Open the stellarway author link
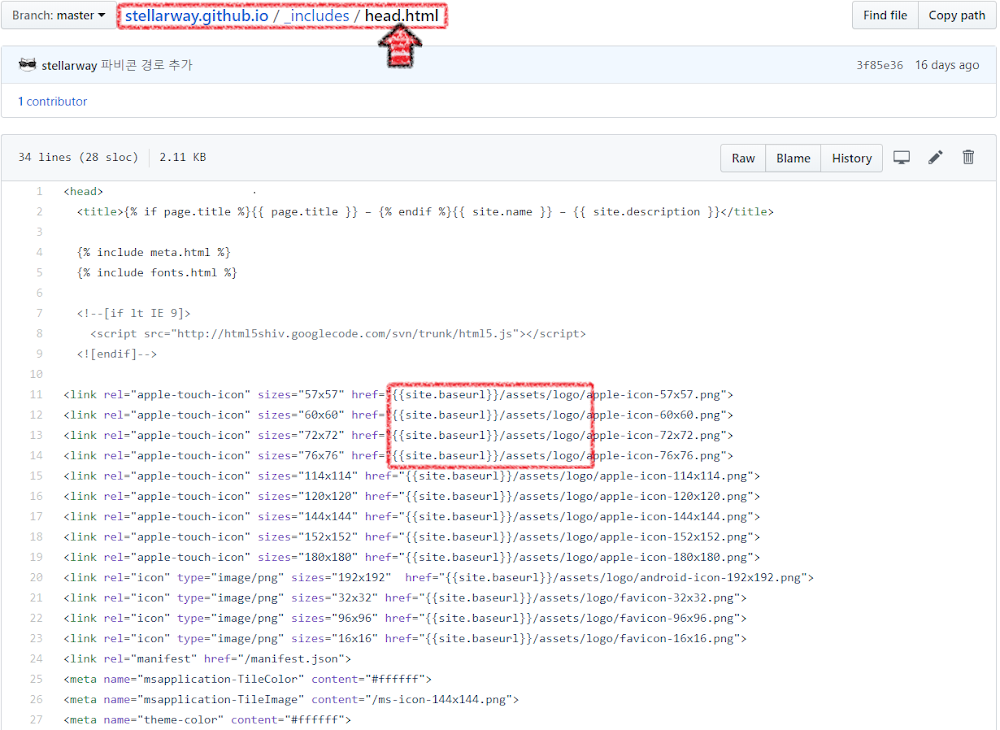The height and width of the screenshot is (730, 1000). coord(69,65)
